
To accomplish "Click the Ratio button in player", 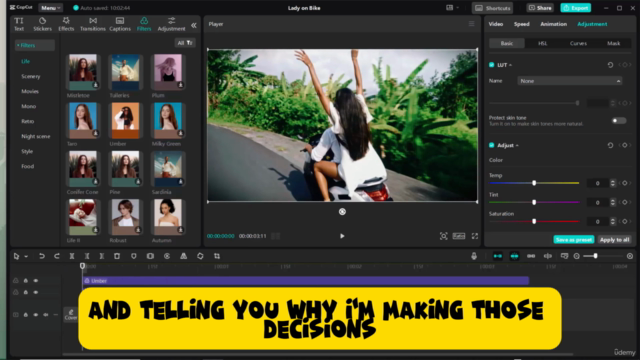I will click(x=459, y=236).
